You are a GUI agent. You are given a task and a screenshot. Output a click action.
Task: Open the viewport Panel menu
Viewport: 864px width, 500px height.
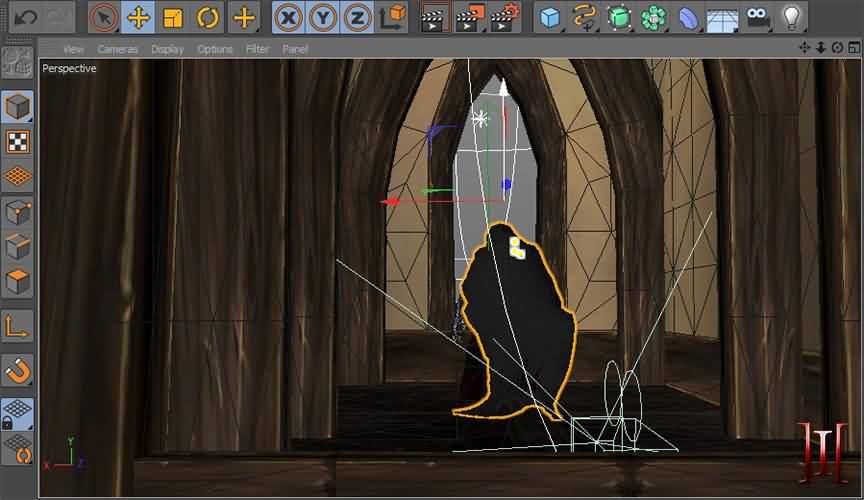point(295,49)
